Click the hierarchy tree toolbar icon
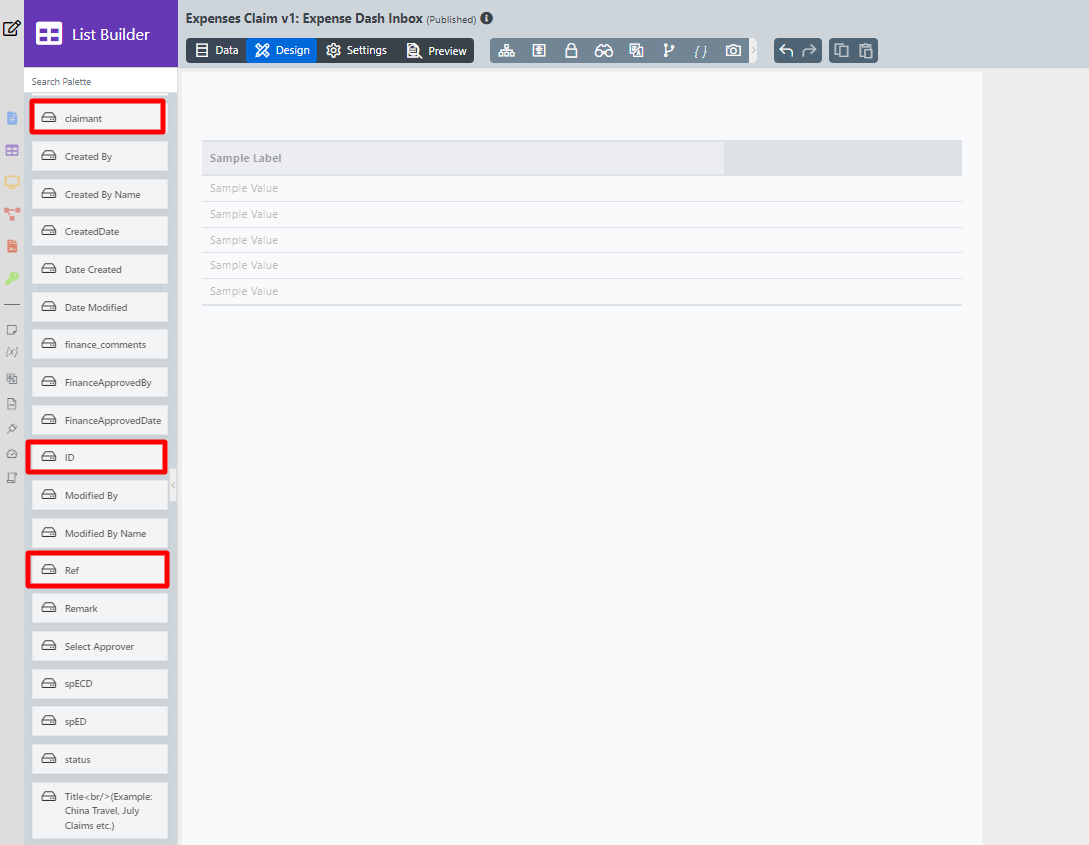1089x845 pixels. [x=506, y=51]
